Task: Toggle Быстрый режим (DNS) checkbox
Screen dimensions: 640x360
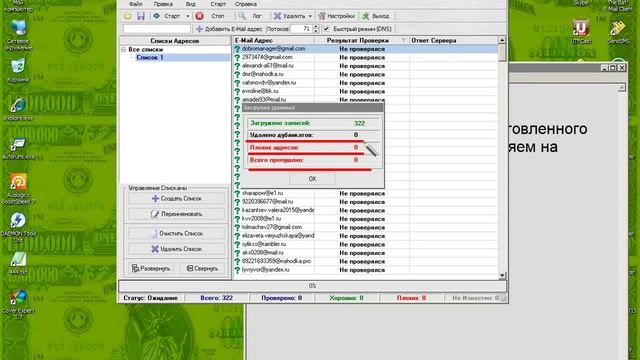Action: 326,29
